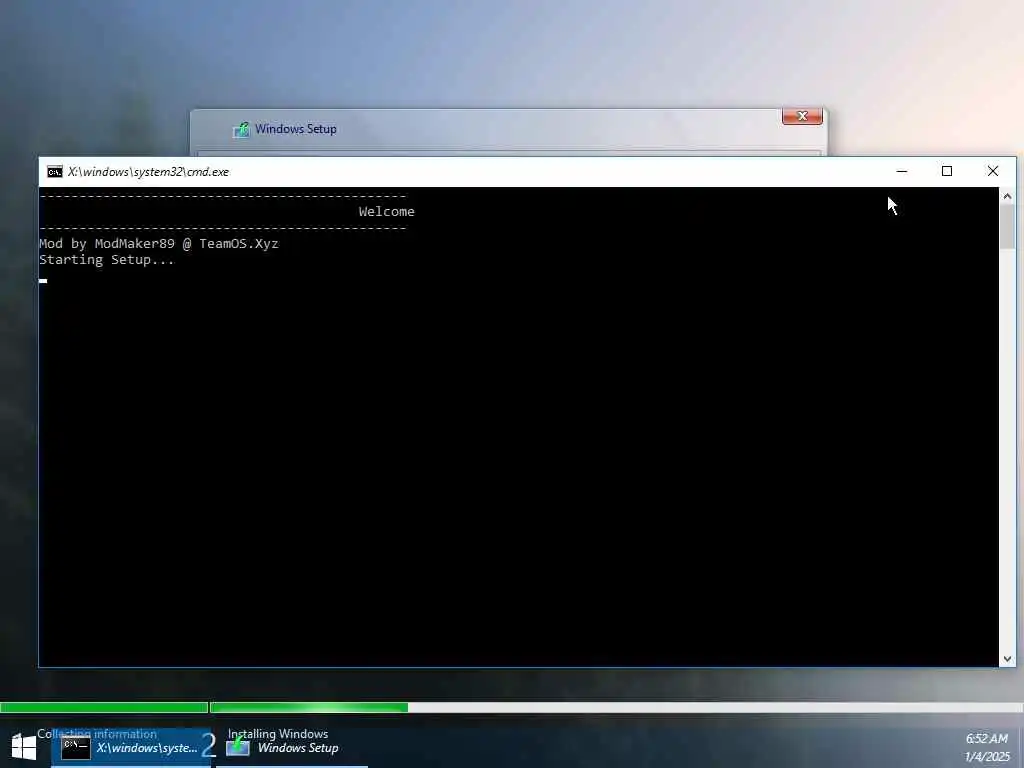The image size is (1024, 768).
Task: Click the Installing Windows progress bar
Action: (x=616, y=707)
